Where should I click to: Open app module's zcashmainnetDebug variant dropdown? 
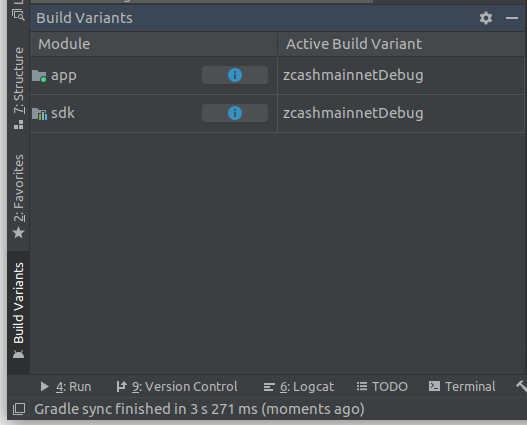[401, 75]
